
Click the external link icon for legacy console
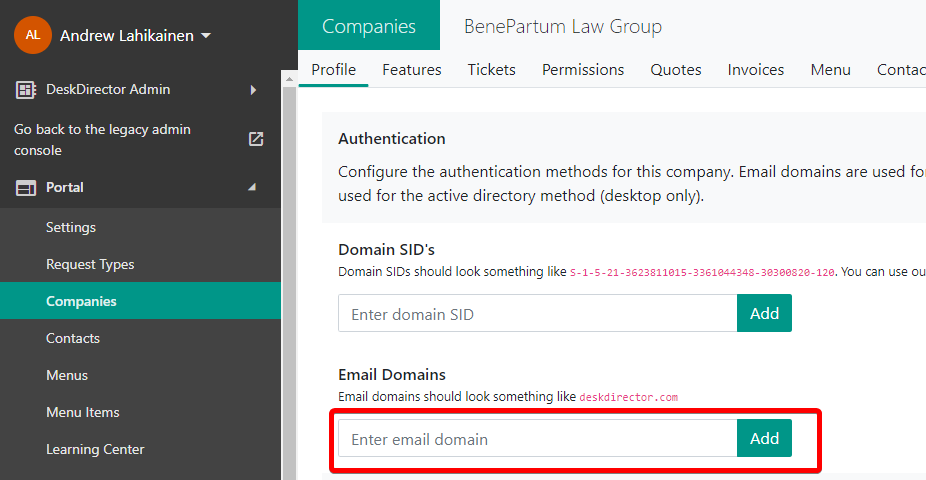click(256, 139)
